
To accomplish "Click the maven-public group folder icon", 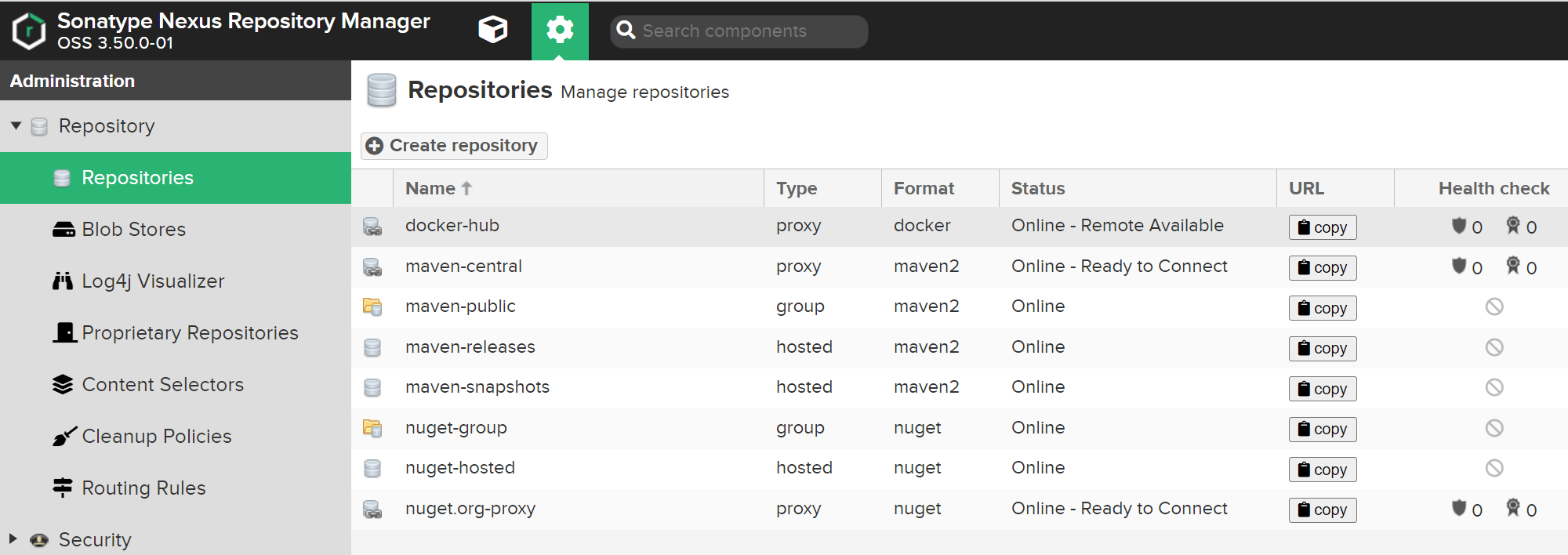I will click(372, 307).
